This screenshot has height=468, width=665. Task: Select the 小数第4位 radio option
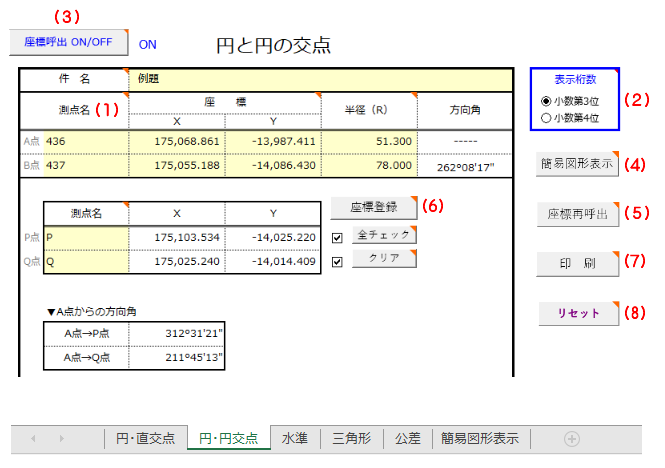[545, 118]
